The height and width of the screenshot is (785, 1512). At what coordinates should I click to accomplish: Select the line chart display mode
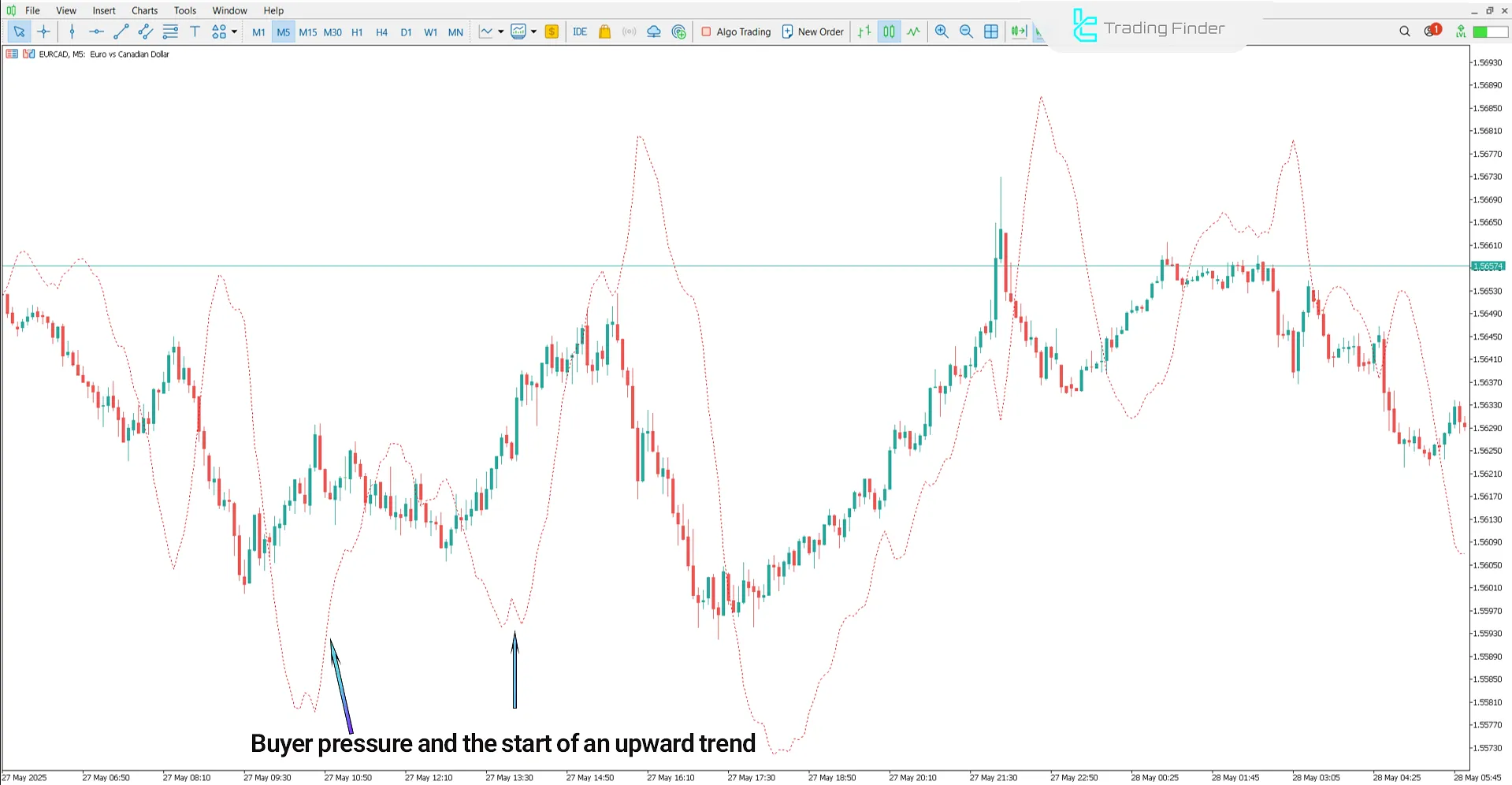(x=913, y=32)
